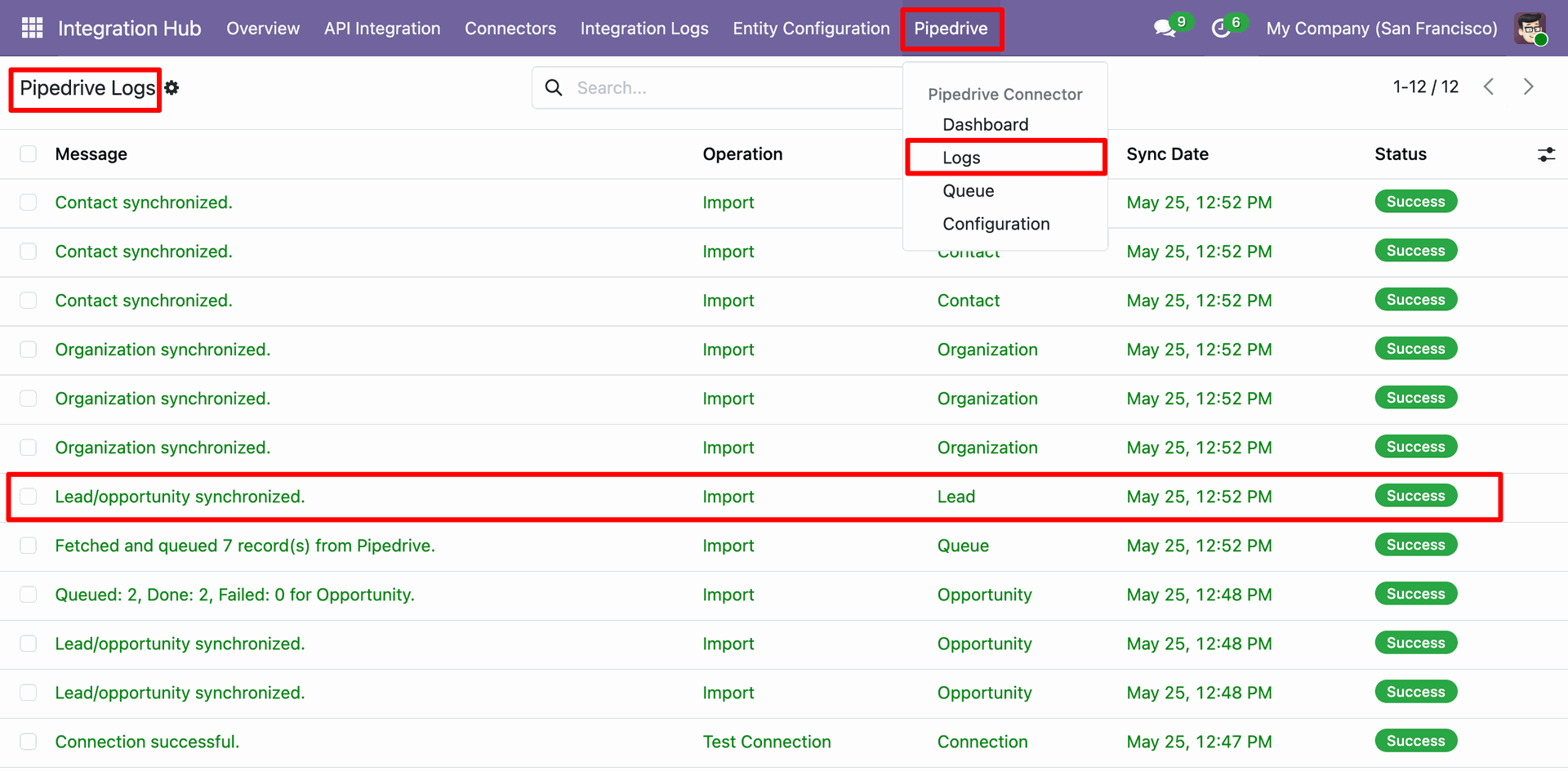Sort by the Sync Date column header
The width and height of the screenshot is (1568, 771).
click(1167, 154)
